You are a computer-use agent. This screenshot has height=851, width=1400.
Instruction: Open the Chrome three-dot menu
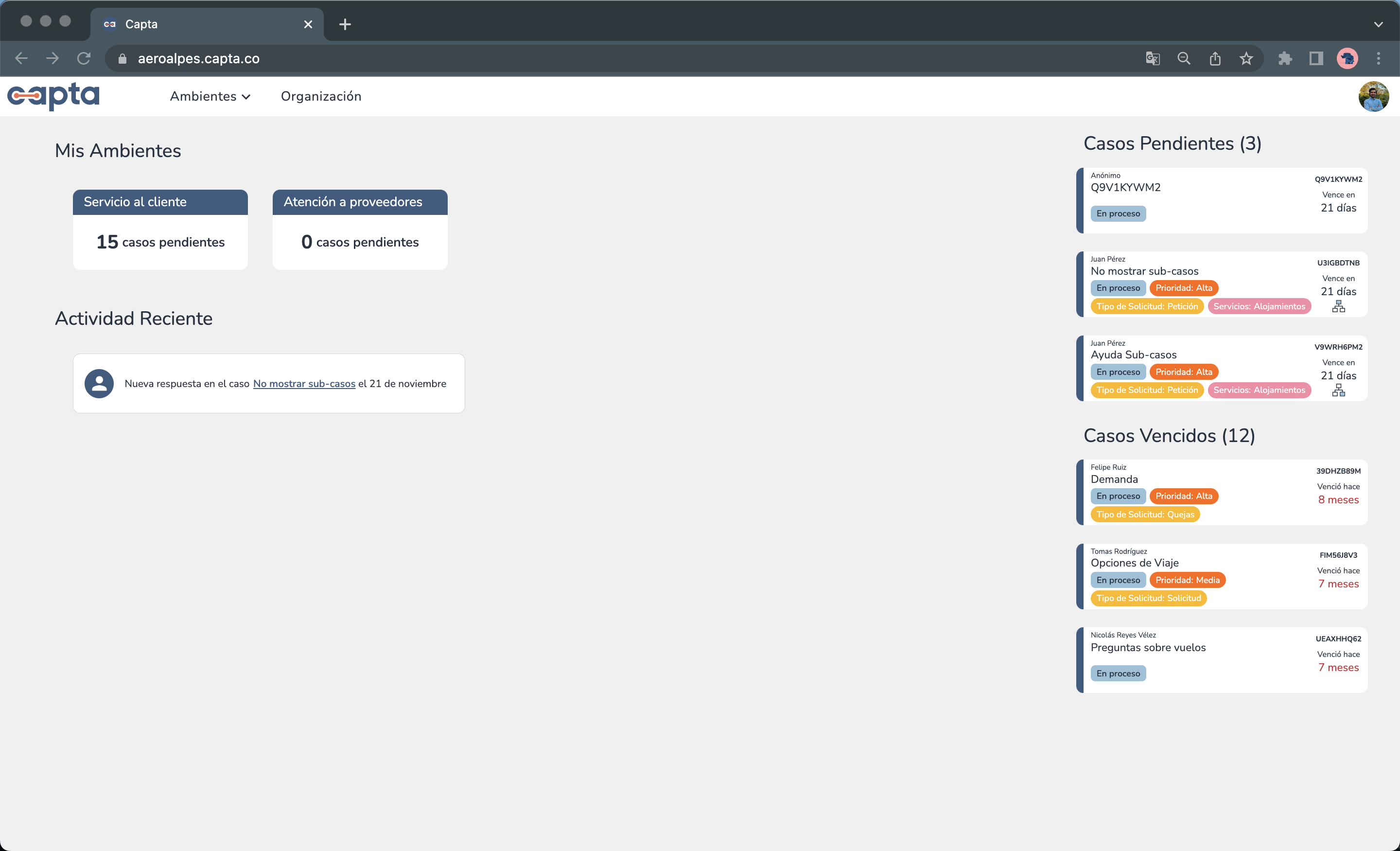pos(1378,58)
